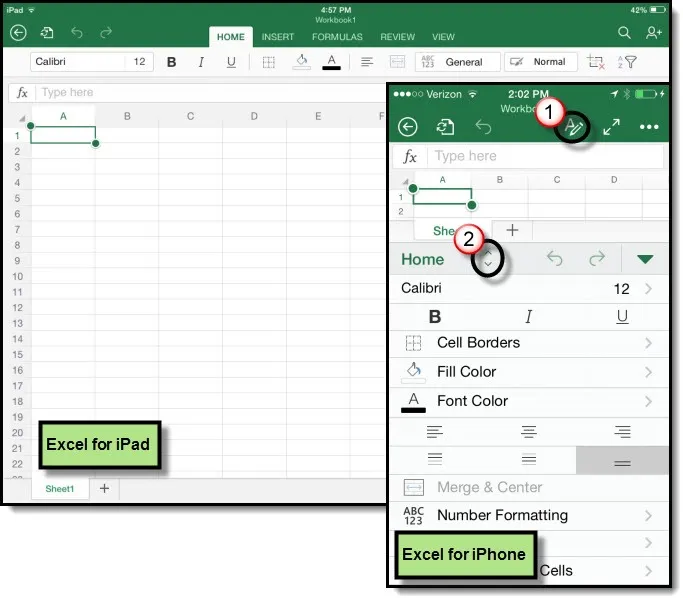Tap iPad formula bar Type here field
The height and width of the screenshot is (598, 683).
click(211, 92)
